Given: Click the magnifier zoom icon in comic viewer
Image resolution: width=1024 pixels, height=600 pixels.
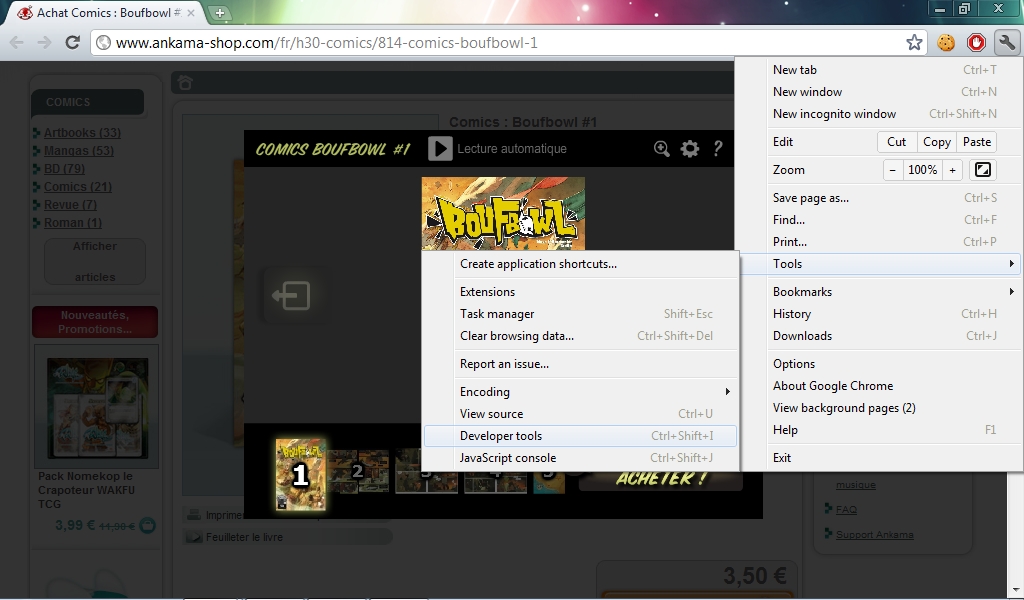Looking at the screenshot, I should coord(662,149).
